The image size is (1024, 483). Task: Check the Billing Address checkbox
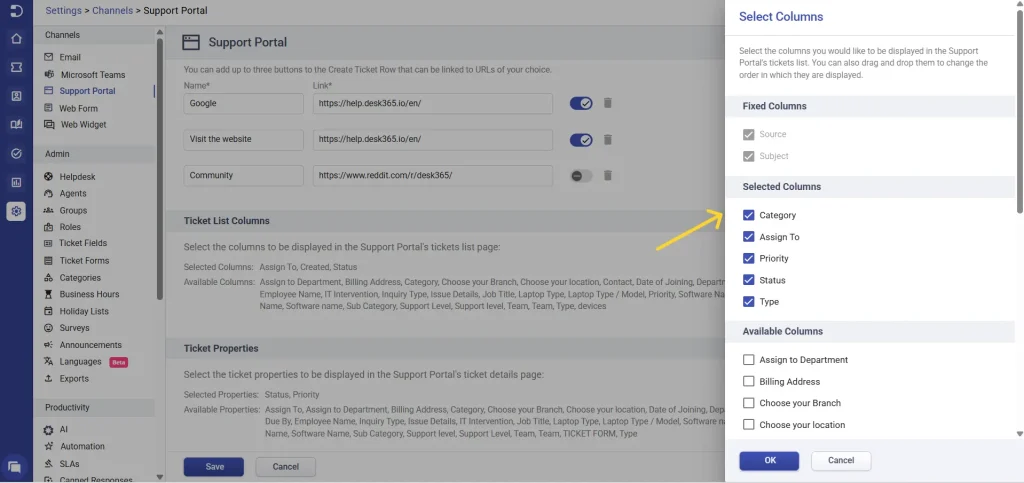748,381
